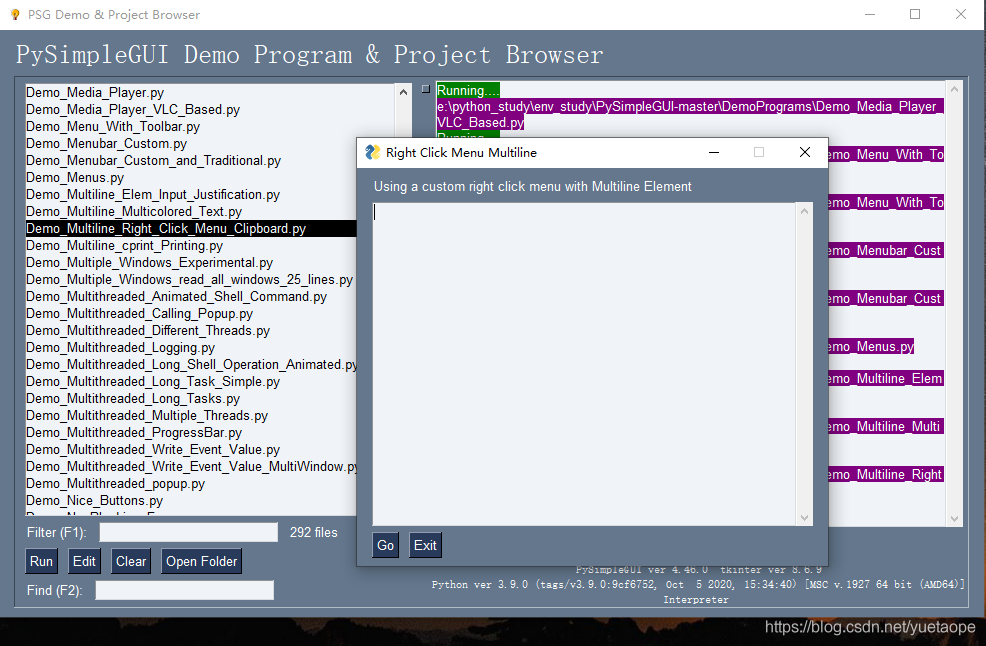
Task: Select Demo_Multithreaded_Multiple_Threads.py
Action: 147,415
